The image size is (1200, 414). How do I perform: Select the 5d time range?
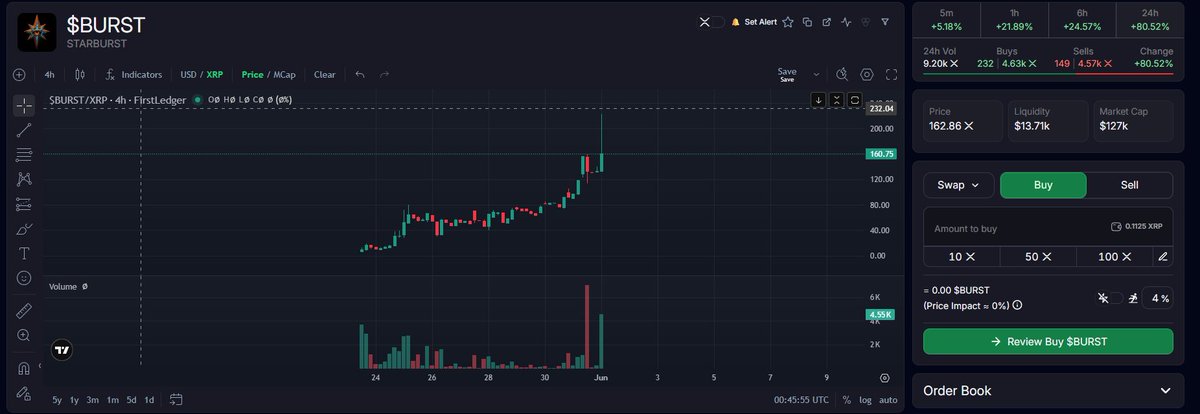[131, 400]
